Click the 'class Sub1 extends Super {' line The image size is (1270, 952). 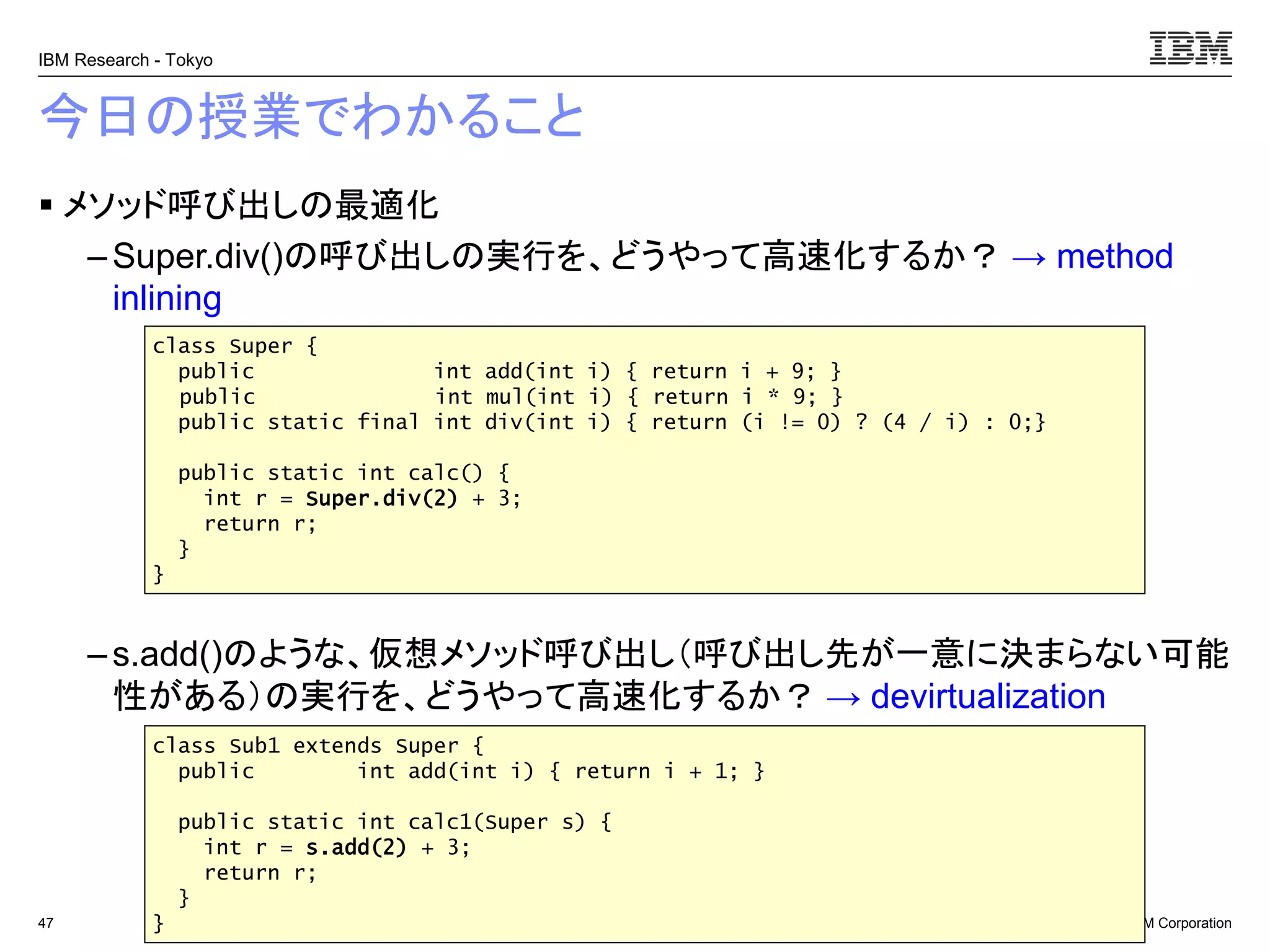click(x=318, y=746)
